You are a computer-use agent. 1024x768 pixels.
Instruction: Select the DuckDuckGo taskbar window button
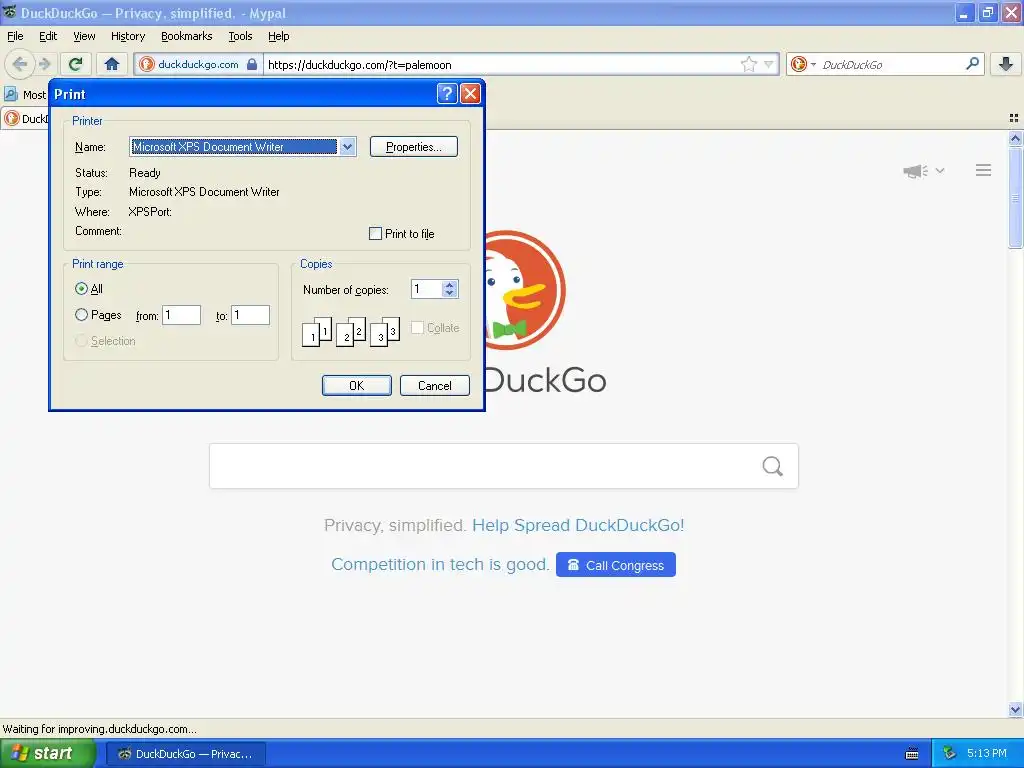tap(185, 754)
